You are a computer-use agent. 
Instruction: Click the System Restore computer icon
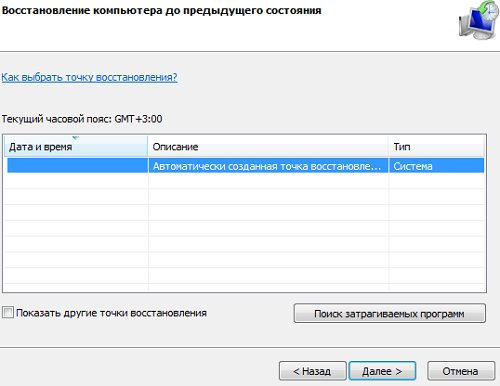[479, 20]
